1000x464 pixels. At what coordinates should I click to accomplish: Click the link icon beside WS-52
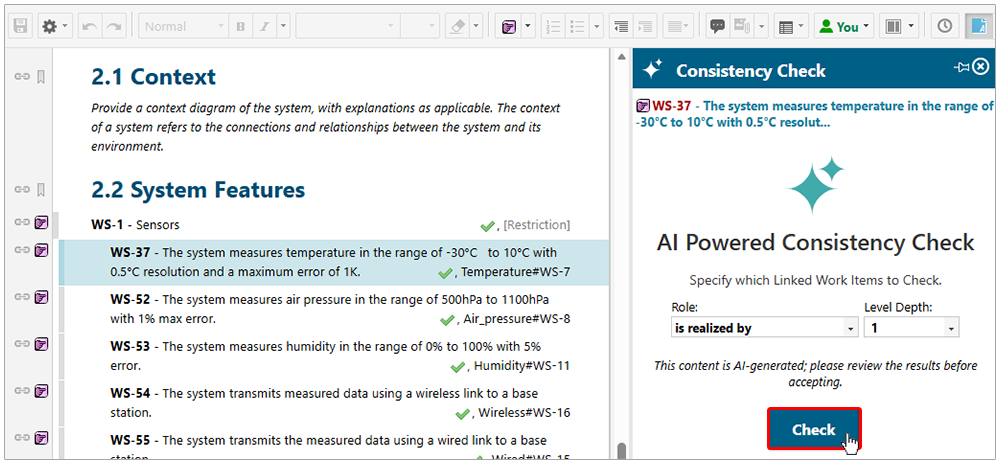pos(22,297)
